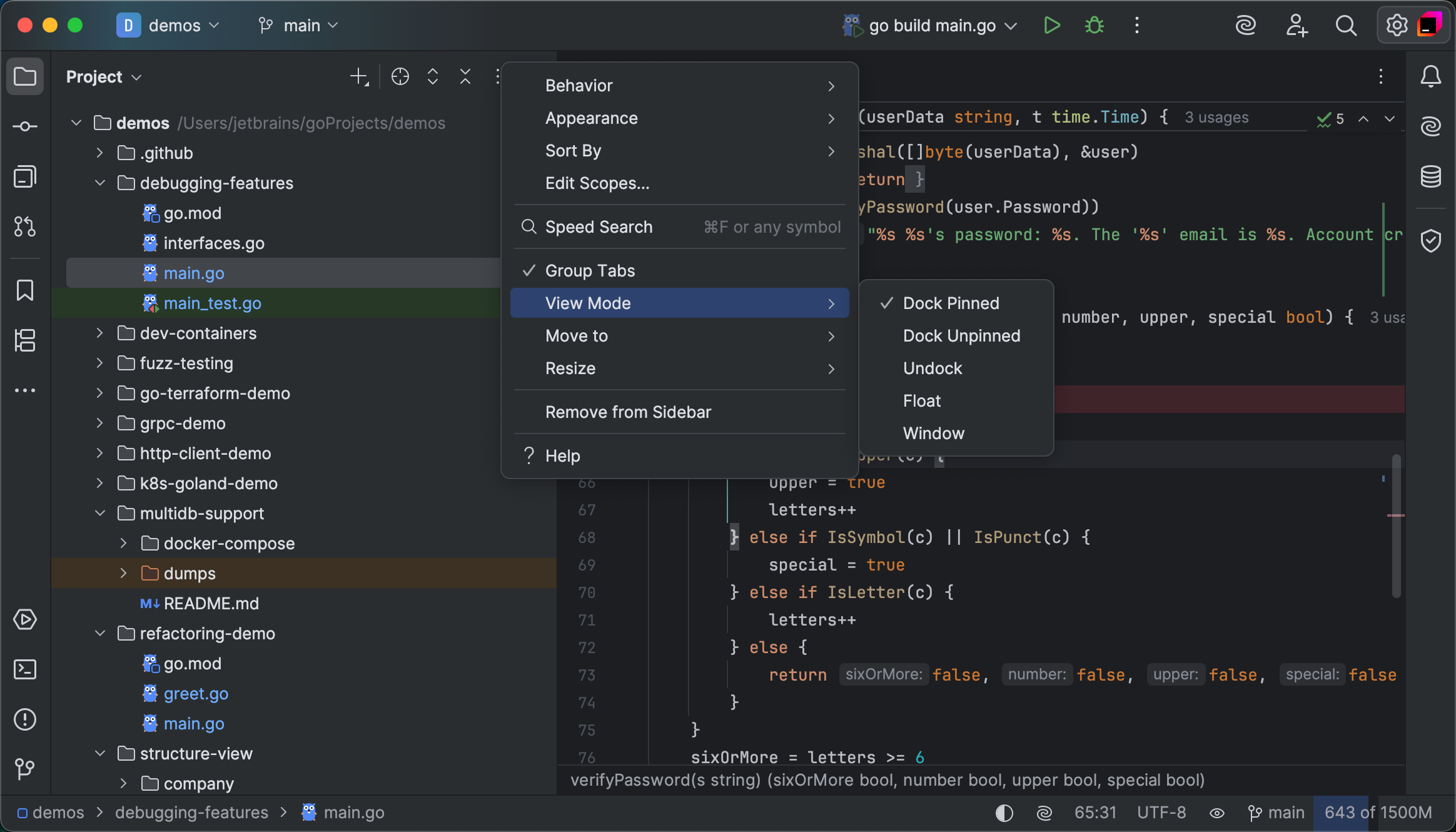Image resolution: width=1456 pixels, height=832 pixels.
Task: Choose Float from the View Mode submenu
Action: (922, 400)
